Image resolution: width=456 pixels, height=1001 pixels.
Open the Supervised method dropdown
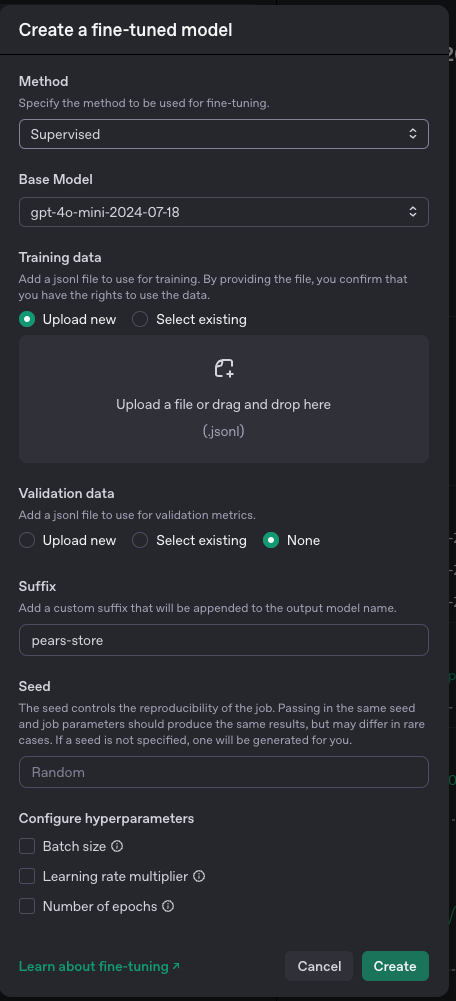point(224,134)
